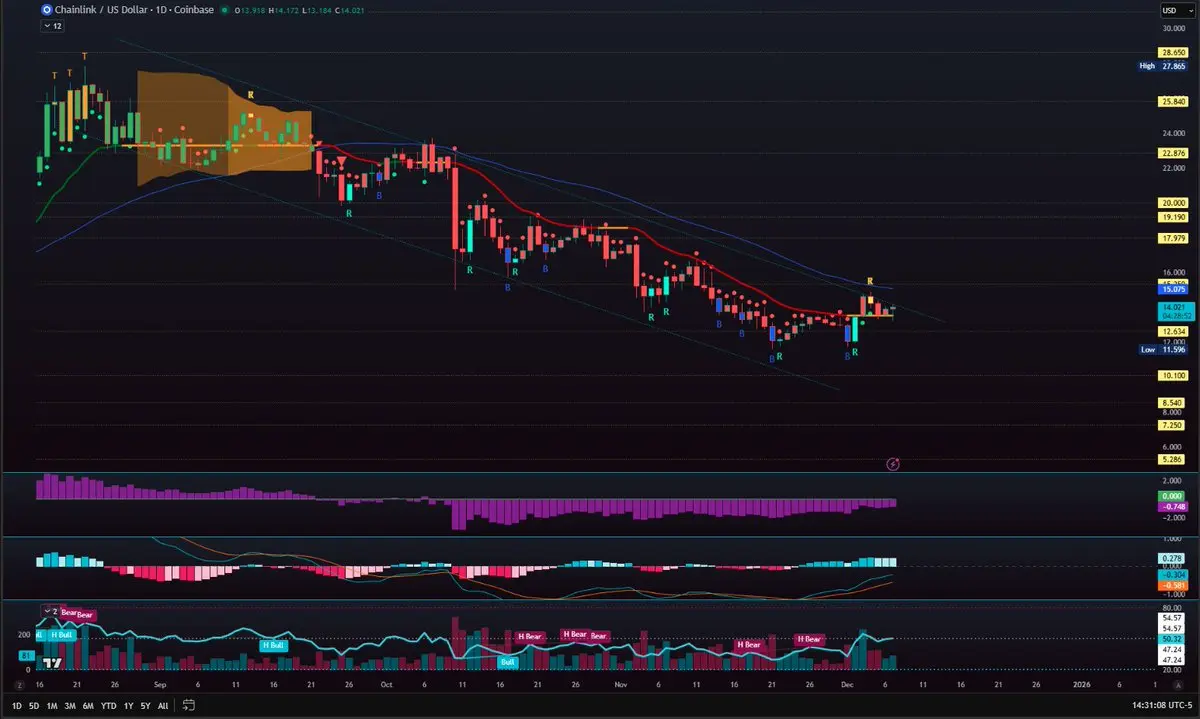This screenshot has height=719, width=1200.
Task: Click the 5.286 price level label
Action: coord(1172,460)
